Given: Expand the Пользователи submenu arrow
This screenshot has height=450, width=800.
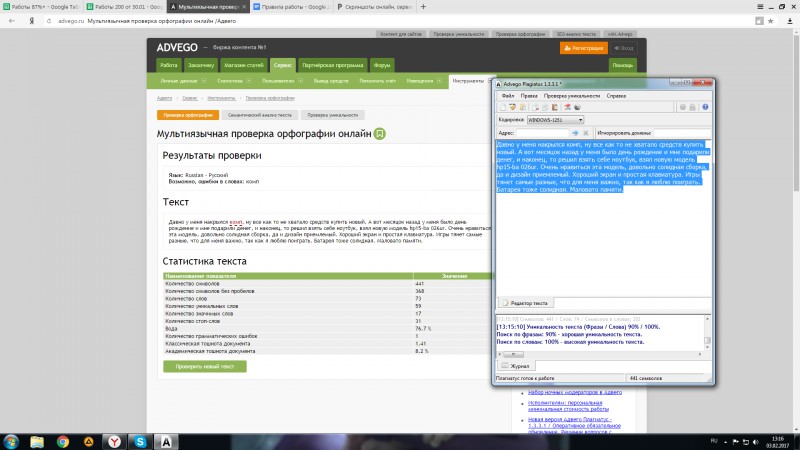Looking at the screenshot, I should click(301, 81).
